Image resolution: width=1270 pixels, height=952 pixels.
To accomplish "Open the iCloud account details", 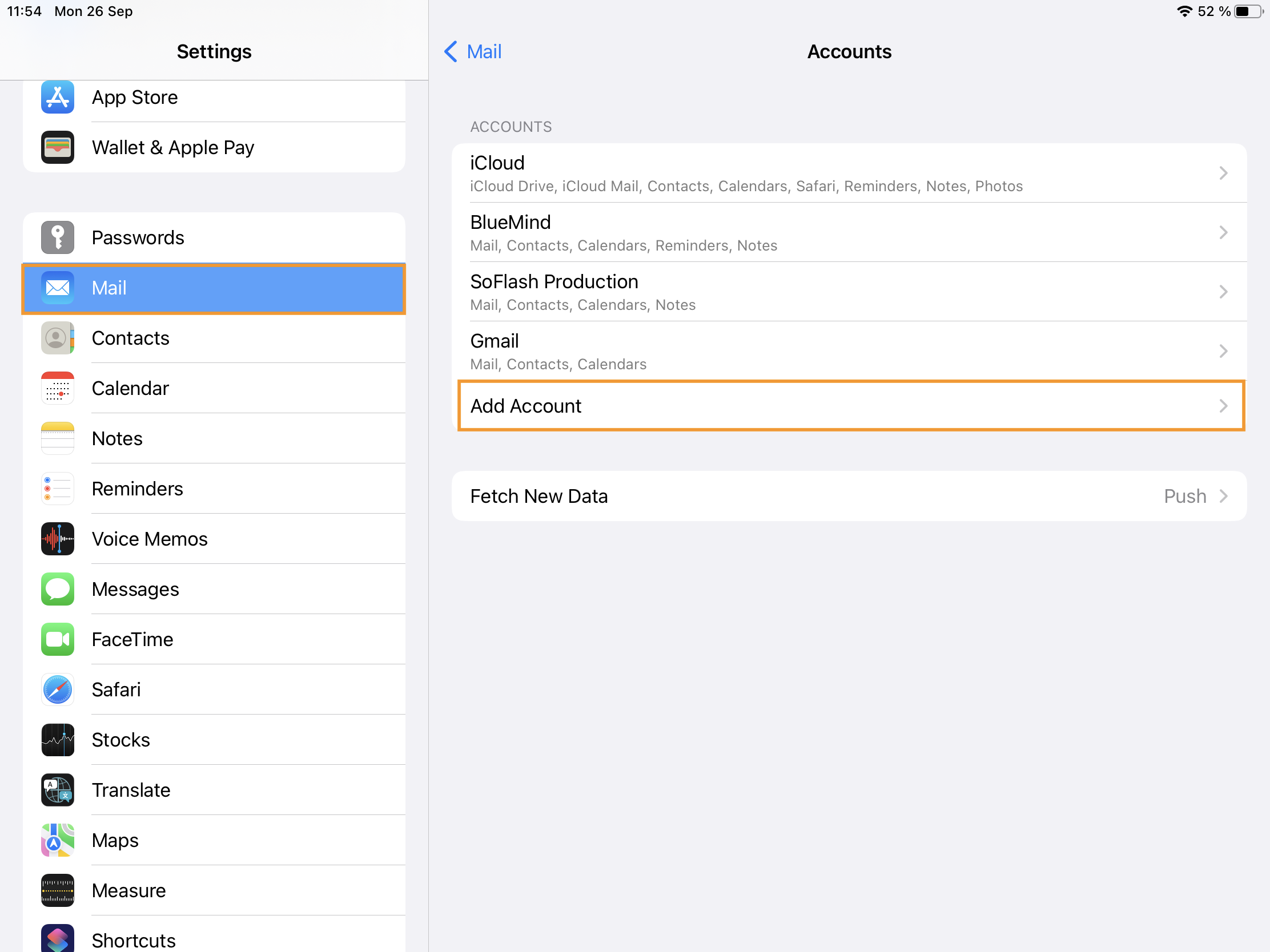I will pos(849,173).
